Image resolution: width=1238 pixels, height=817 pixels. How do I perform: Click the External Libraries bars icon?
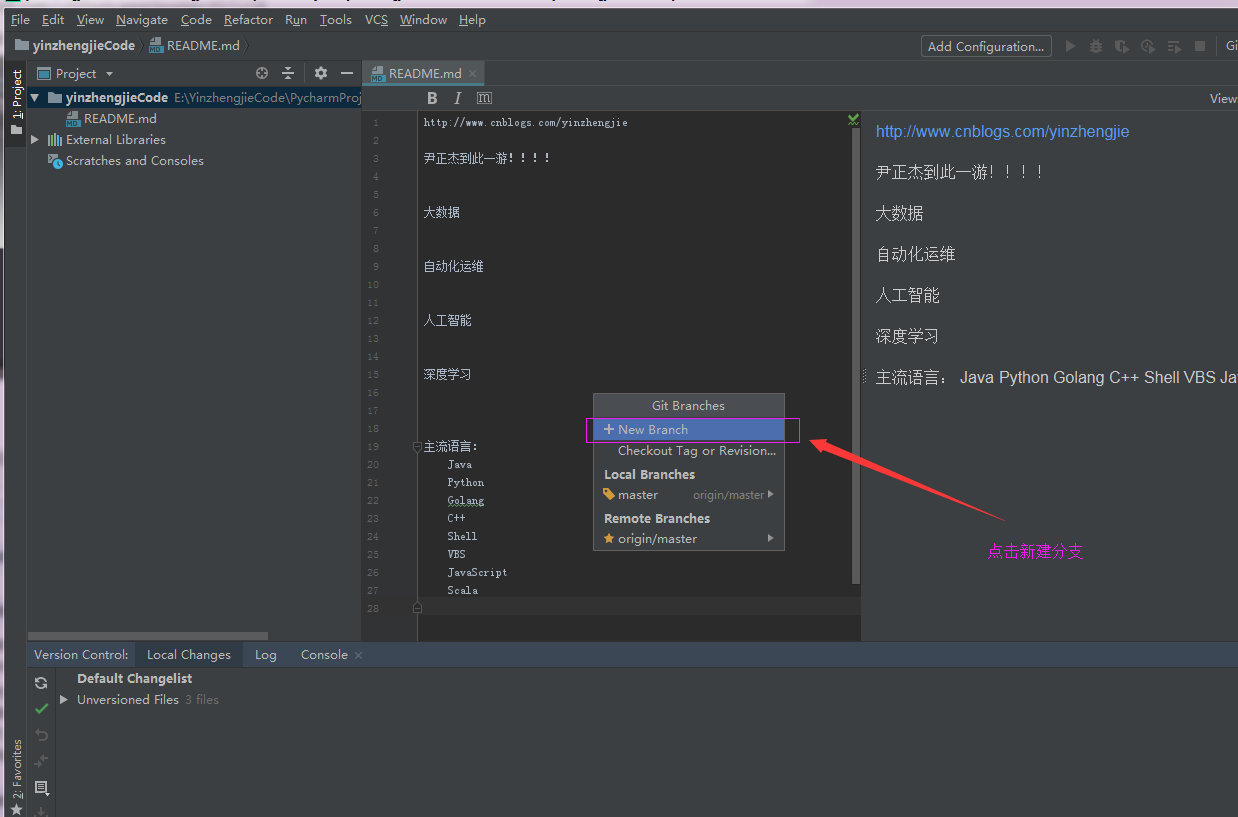pos(55,140)
